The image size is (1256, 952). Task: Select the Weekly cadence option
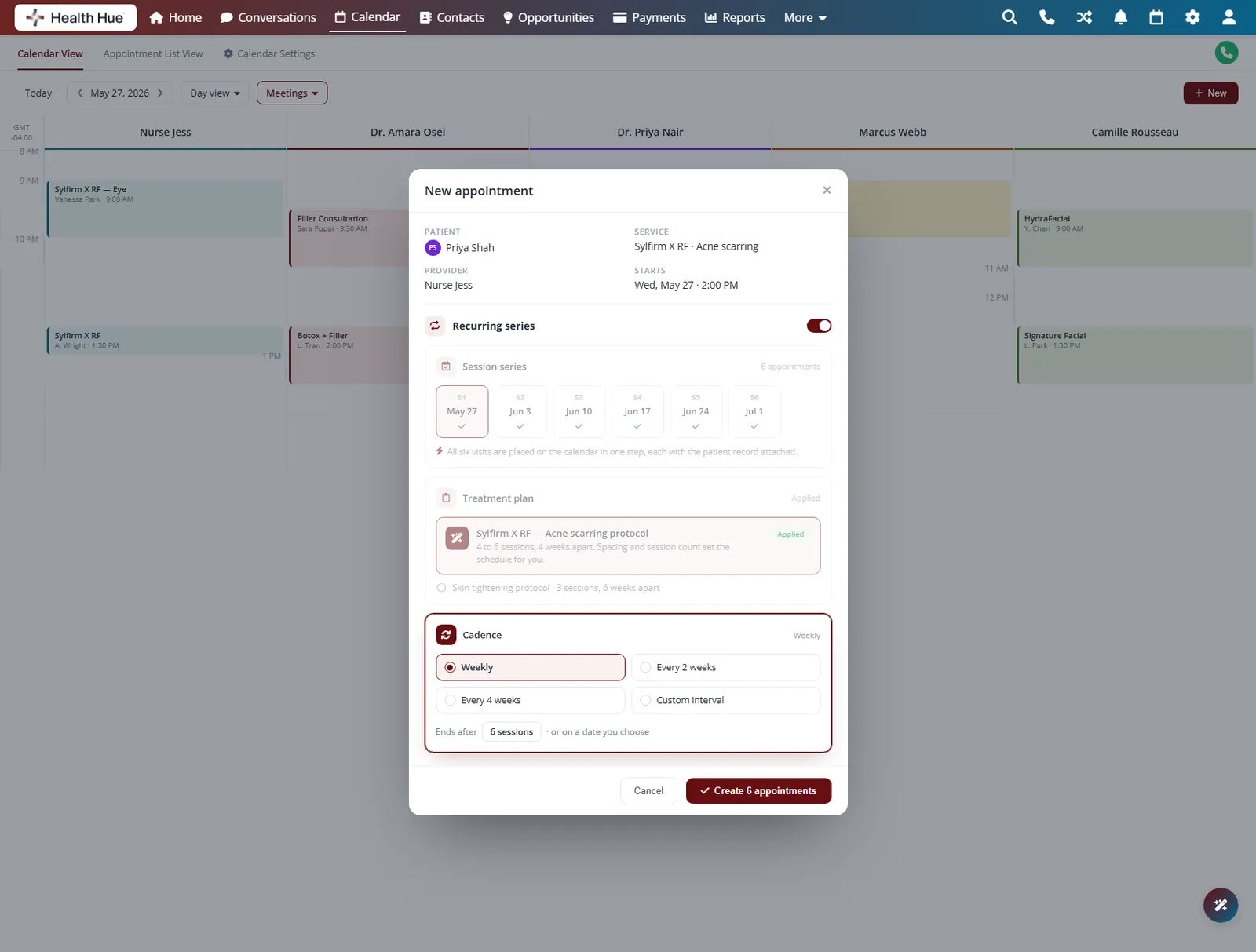(531, 667)
